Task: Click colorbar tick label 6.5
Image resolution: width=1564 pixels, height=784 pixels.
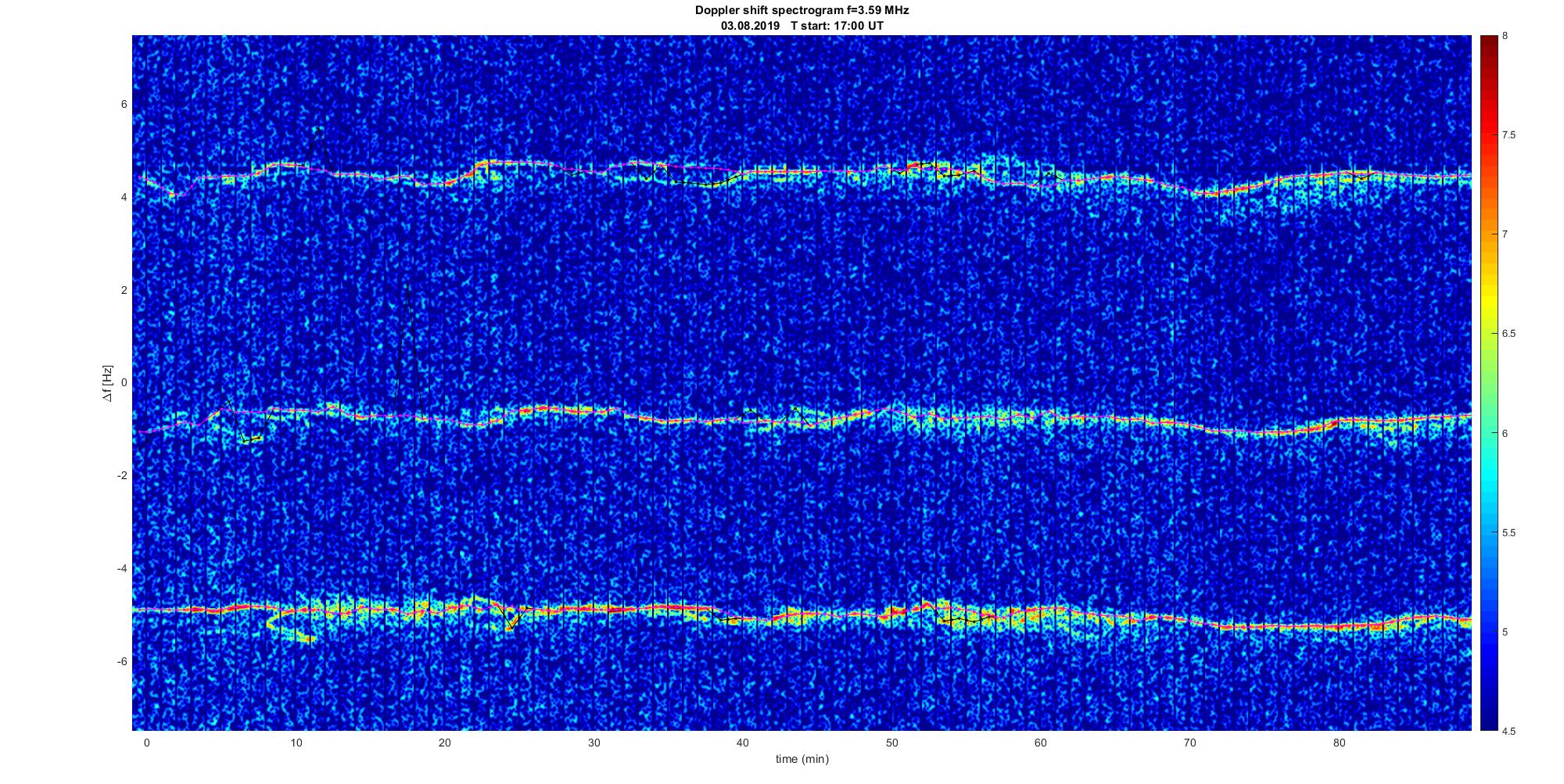Action: tap(1508, 334)
